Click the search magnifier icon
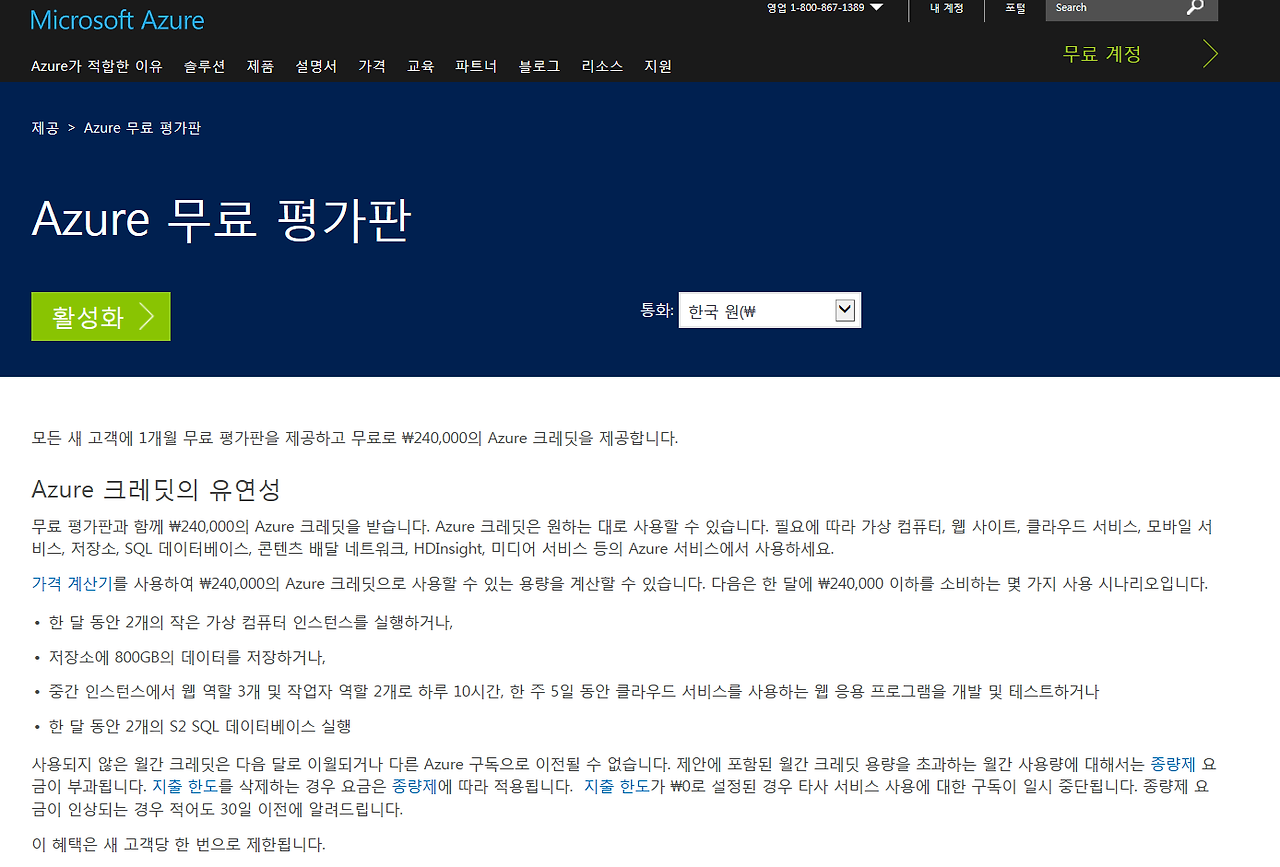This screenshot has width=1280, height=867. (1195, 7)
